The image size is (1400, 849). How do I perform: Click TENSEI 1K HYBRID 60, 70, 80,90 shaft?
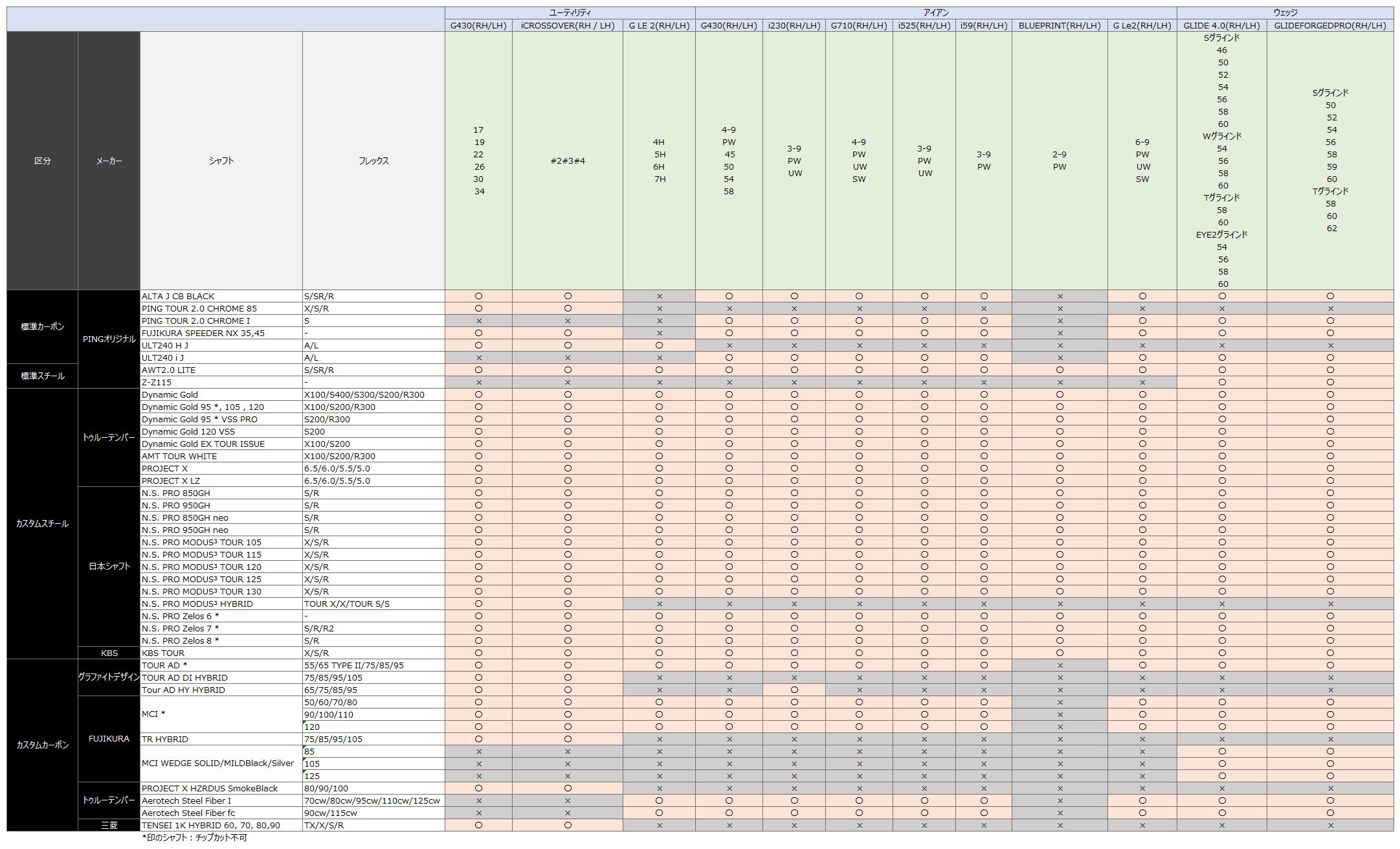pyautogui.click(x=221, y=825)
